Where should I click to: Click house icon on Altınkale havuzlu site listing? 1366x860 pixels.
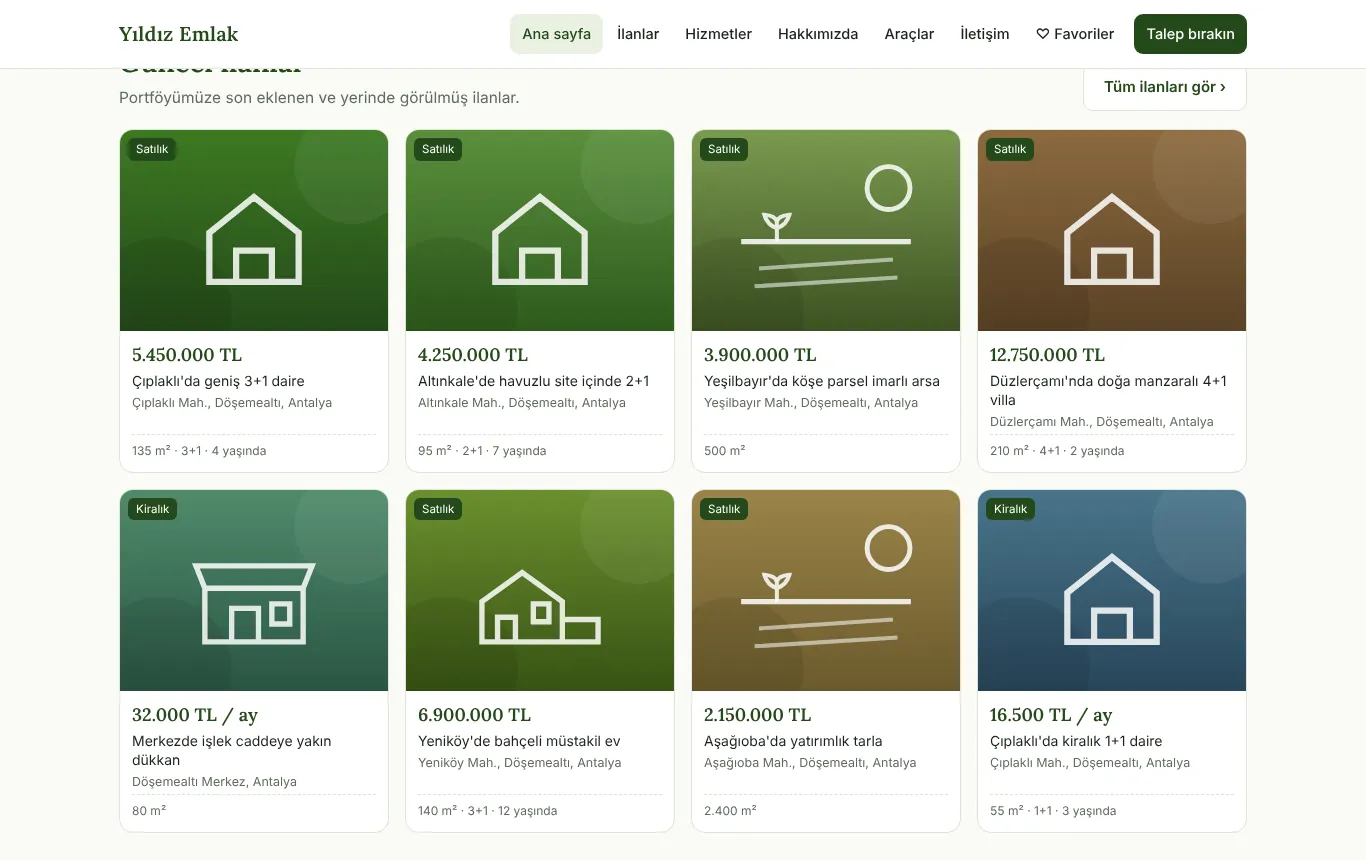pyautogui.click(x=540, y=239)
